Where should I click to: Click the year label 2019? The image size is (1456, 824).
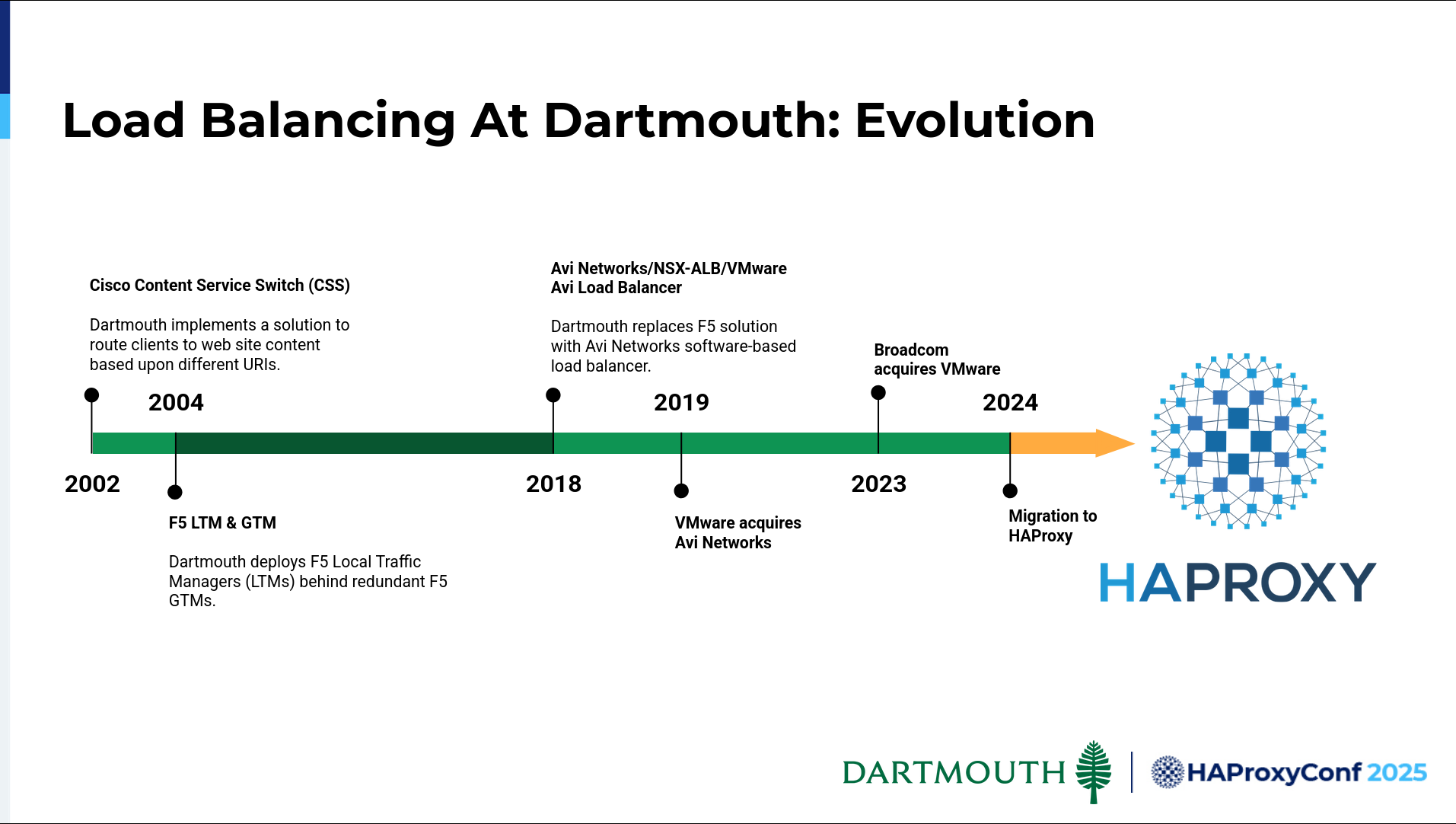pyautogui.click(x=681, y=402)
